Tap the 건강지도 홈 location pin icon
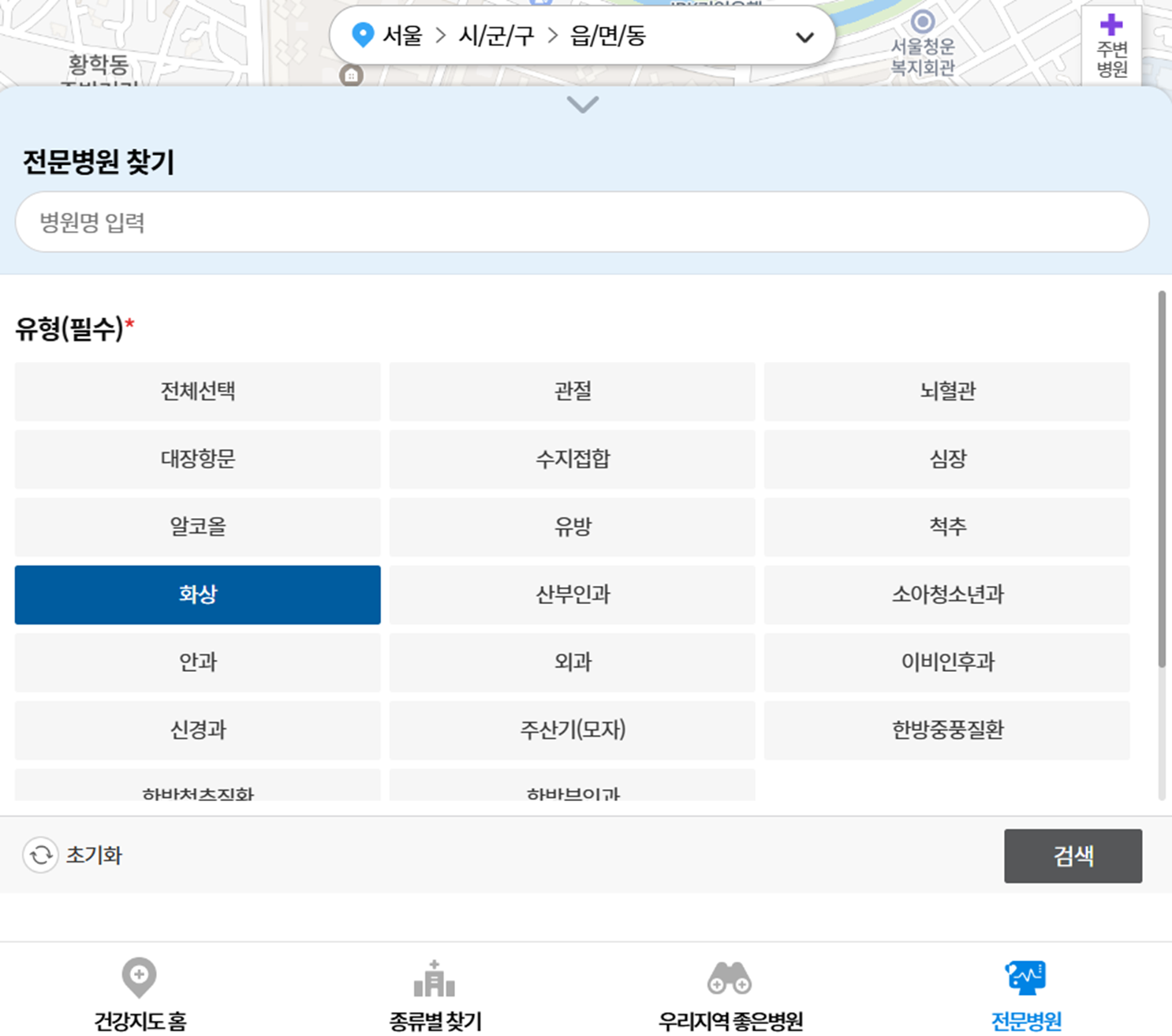 [x=139, y=978]
